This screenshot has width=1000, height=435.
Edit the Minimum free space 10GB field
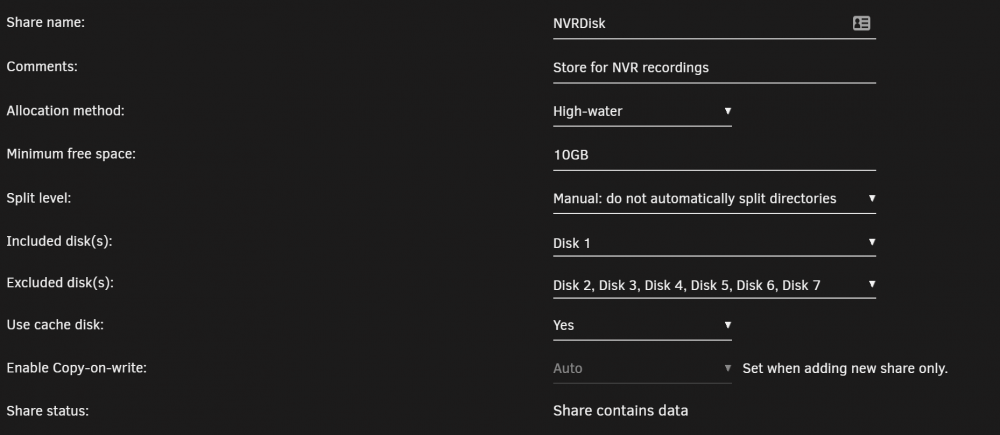(x=714, y=154)
